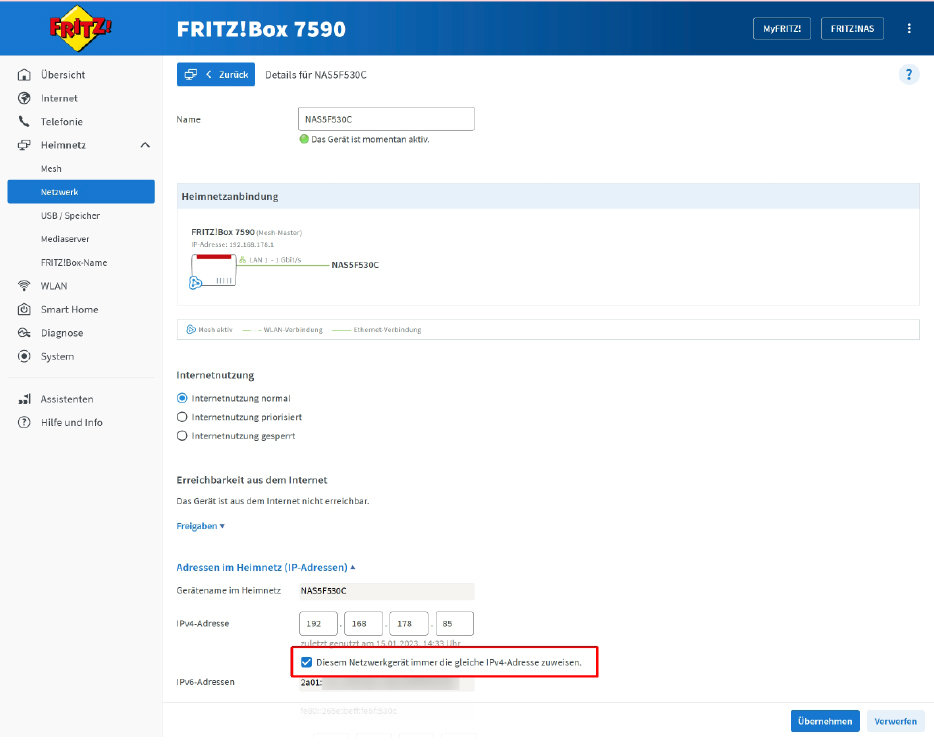
Task: Click the FRITZ!Box device image in diagram
Action: tap(214, 270)
